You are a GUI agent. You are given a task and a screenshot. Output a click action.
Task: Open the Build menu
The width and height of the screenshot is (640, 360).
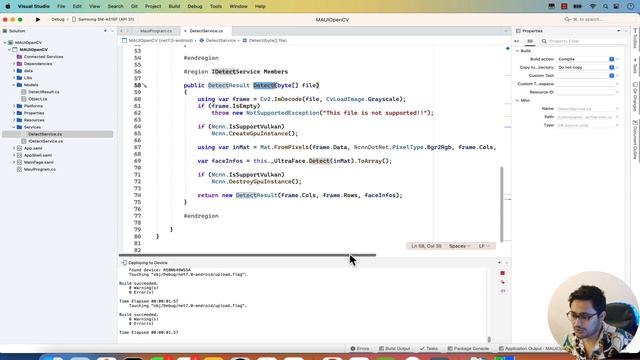174,6
